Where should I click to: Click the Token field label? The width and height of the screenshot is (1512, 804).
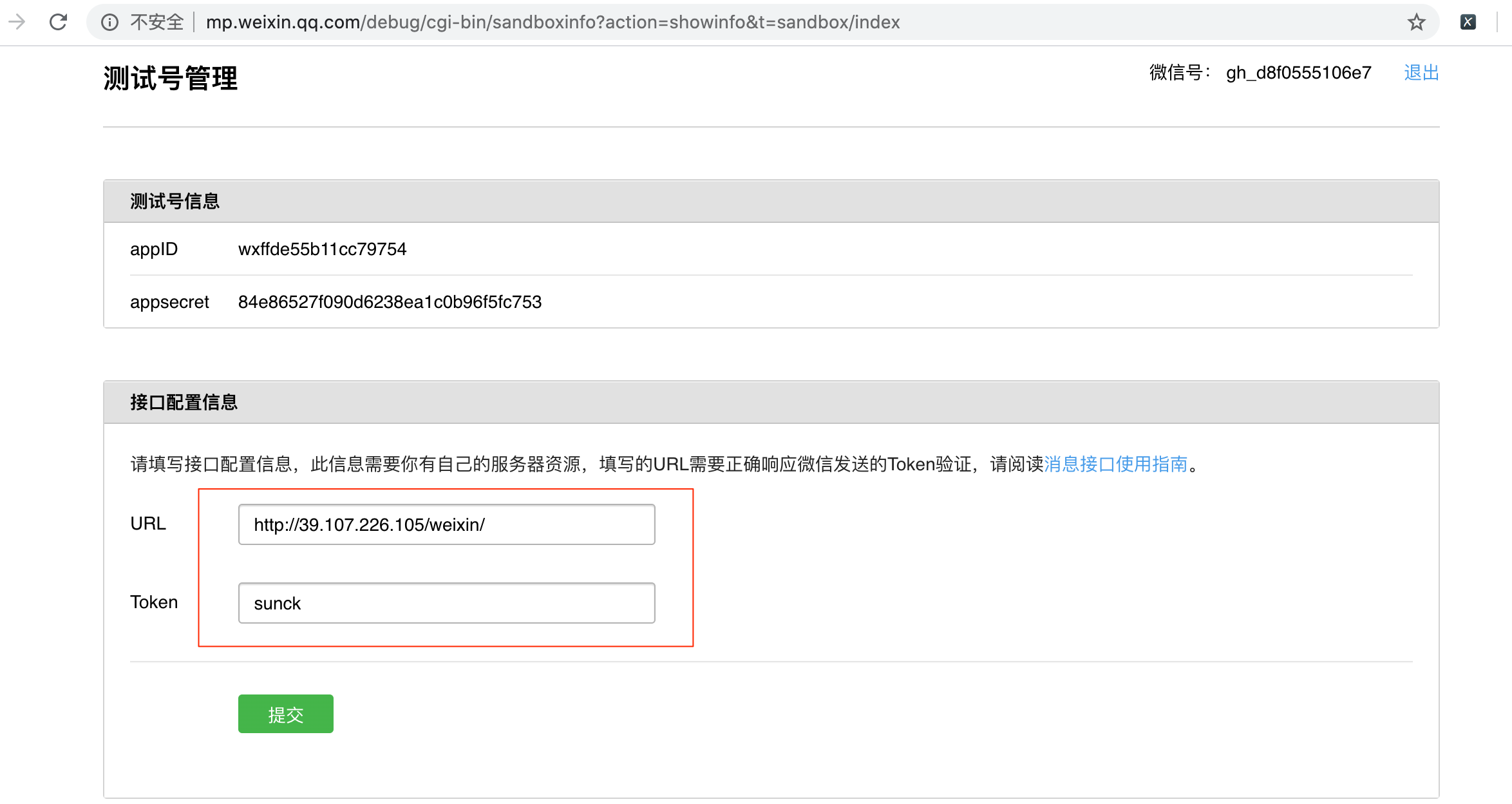pyautogui.click(x=154, y=602)
